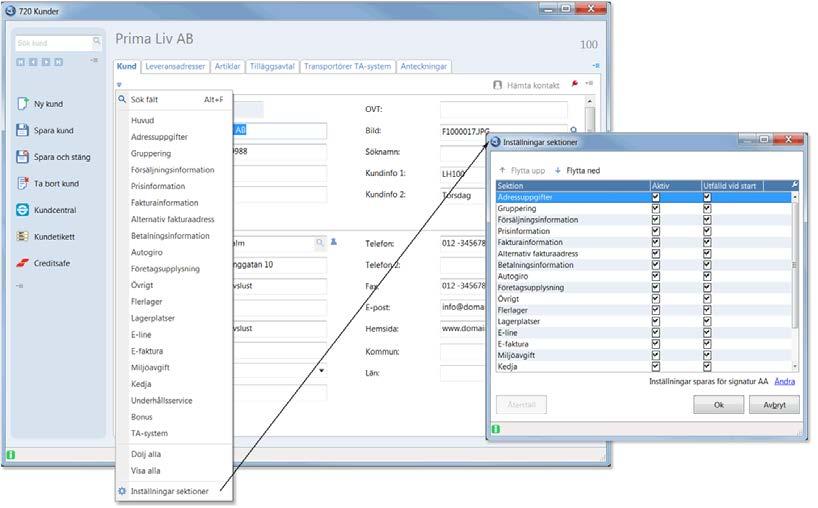Click into the Sök kund field
The image size is (818, 508).
(54, 43)
